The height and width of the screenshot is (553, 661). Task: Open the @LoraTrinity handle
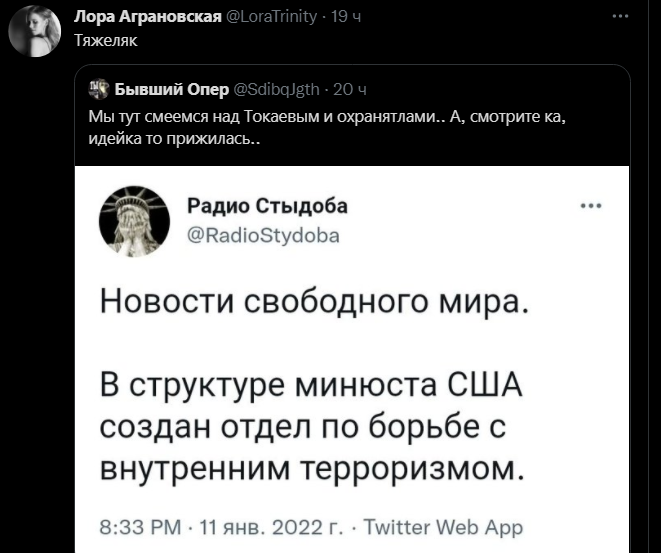point(271,16)
